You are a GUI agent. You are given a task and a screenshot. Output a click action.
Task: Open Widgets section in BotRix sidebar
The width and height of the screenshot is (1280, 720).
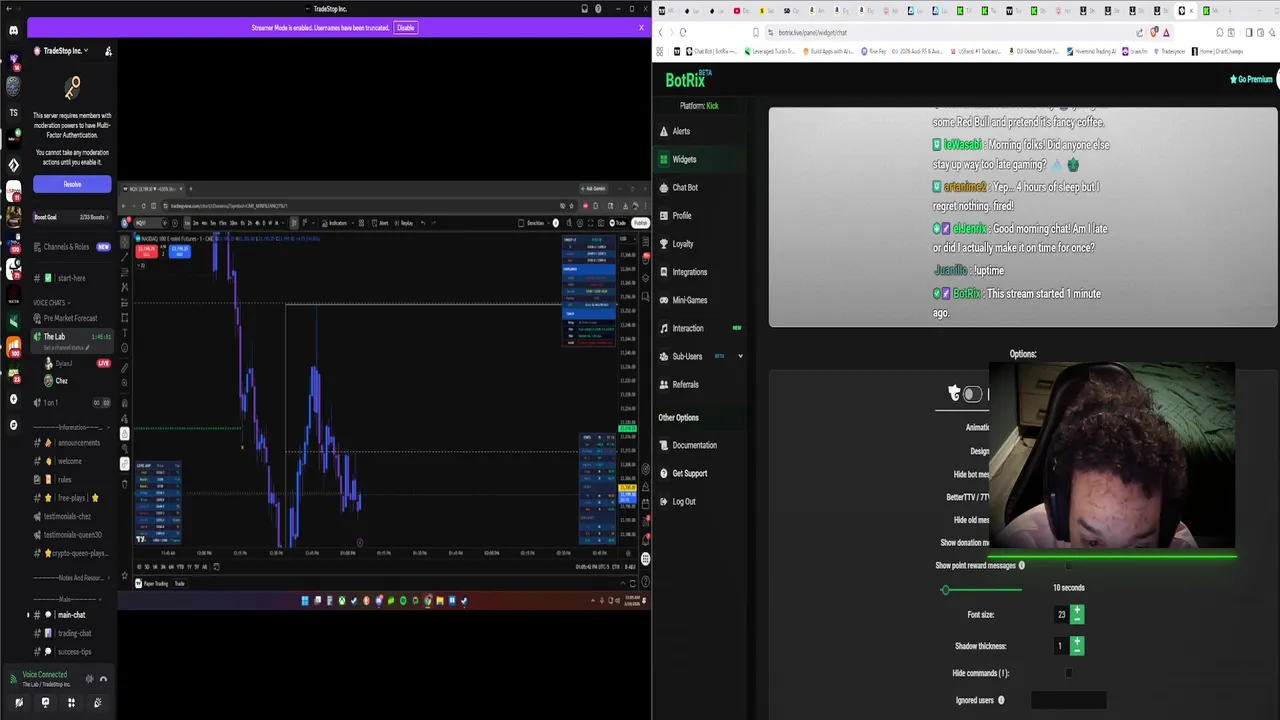pyautogui.click(x=684, y=159)
